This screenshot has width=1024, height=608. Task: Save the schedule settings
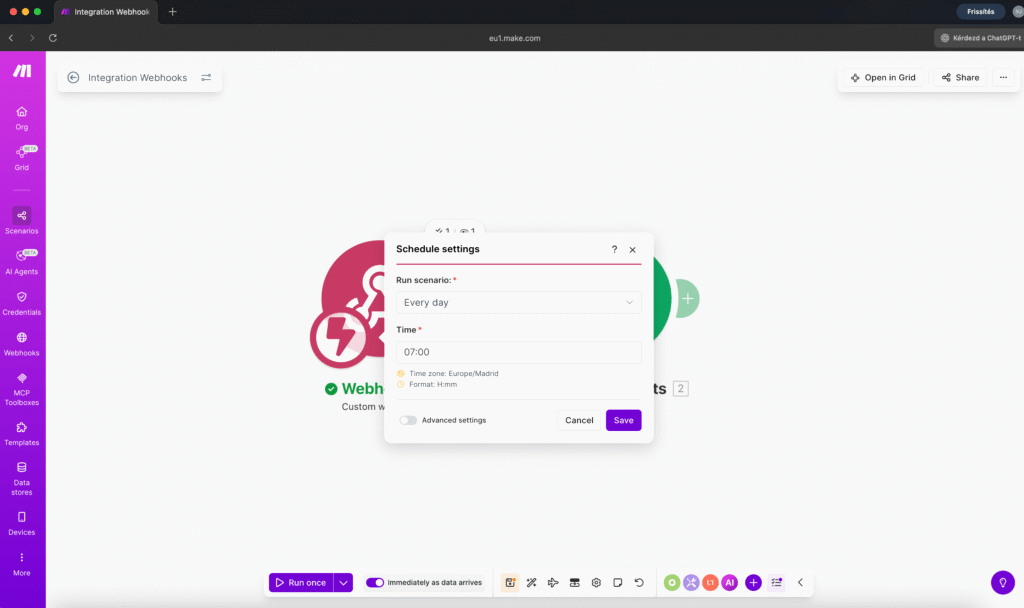pos(623,420)
